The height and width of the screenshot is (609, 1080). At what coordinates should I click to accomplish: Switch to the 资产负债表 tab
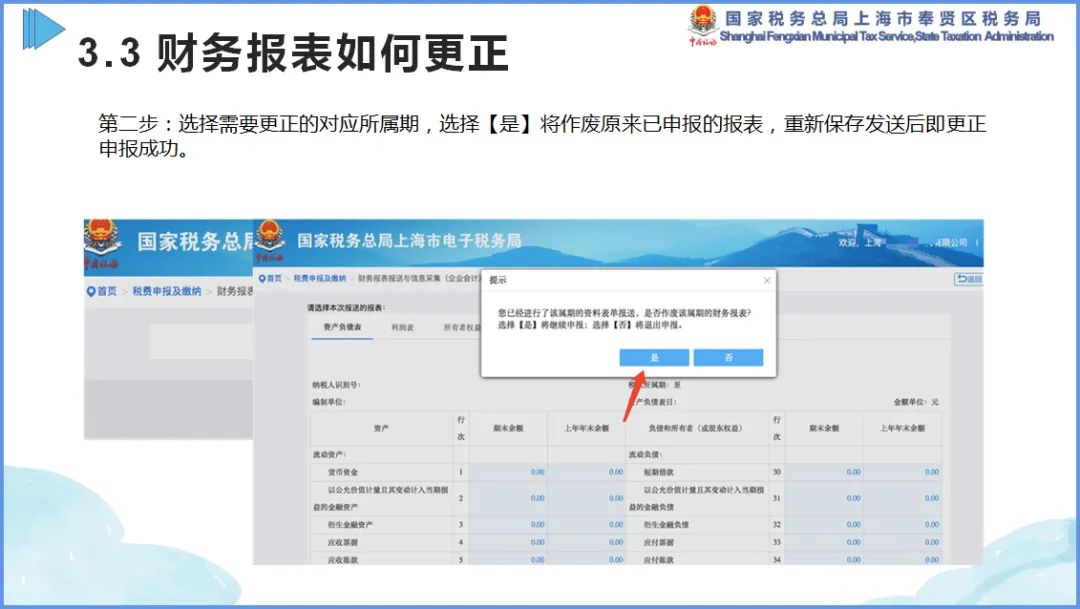point(342,327)
